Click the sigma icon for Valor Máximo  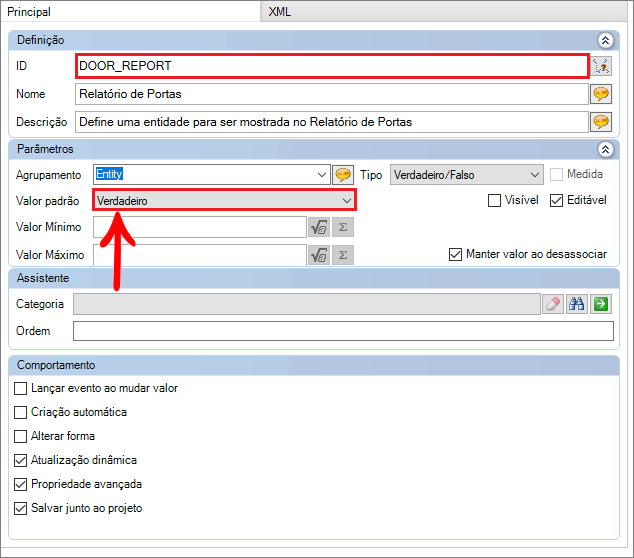[343, 255]
